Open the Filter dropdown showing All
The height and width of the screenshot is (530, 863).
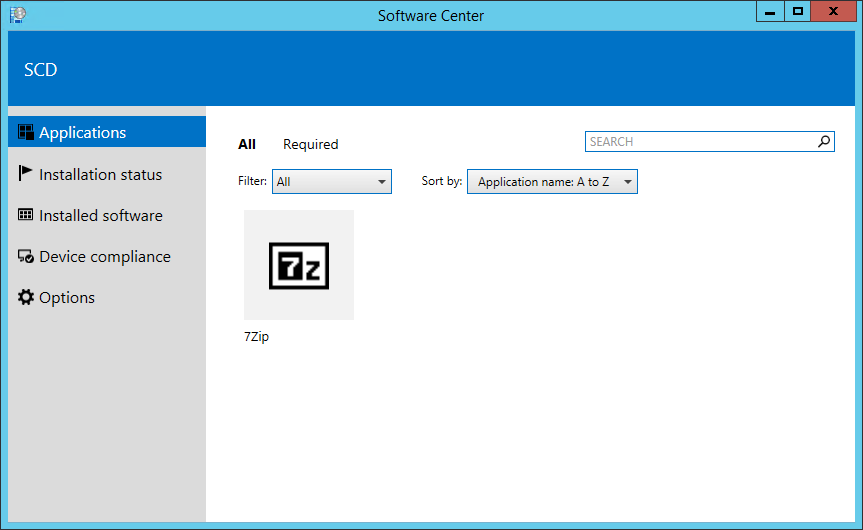pyautogui.click(x=332, y=182)
